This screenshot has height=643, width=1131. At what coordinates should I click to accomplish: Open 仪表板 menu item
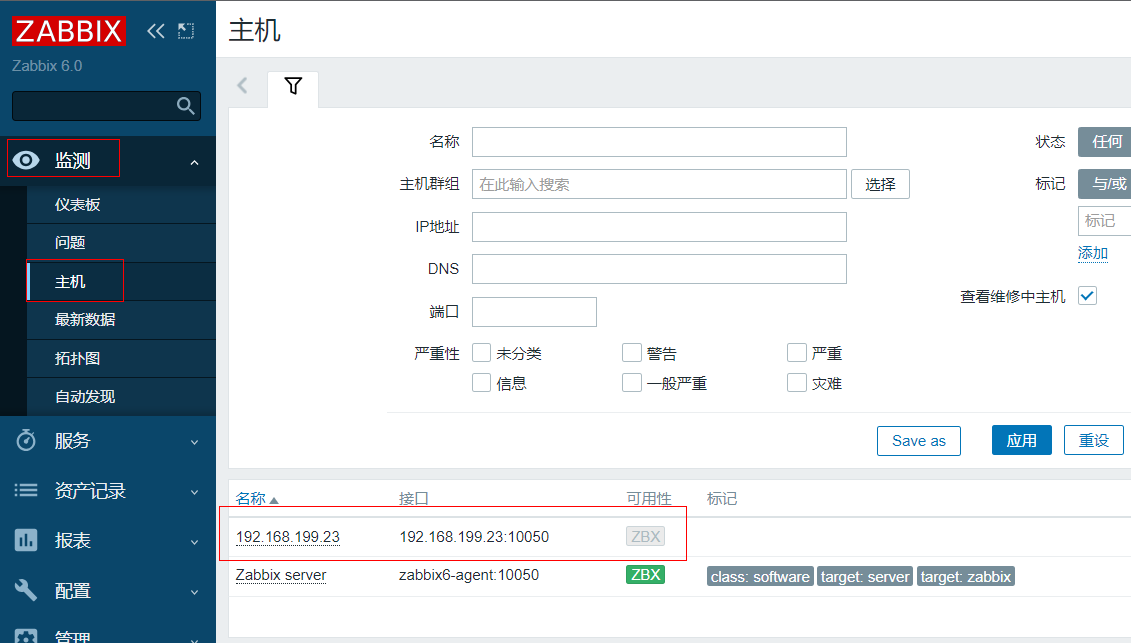coord(121,204)
